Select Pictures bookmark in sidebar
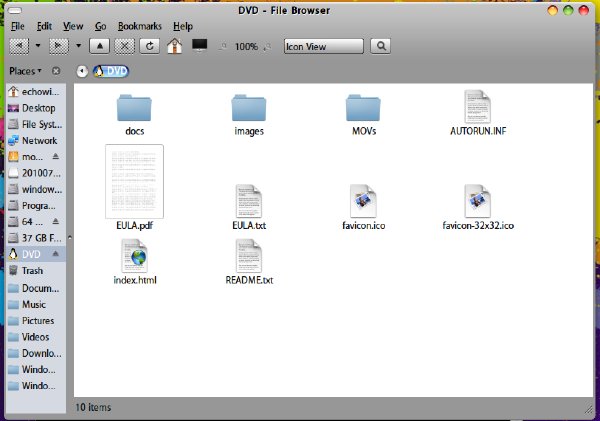This screenshot has height=421, width=600. click(x=36, y=321)
